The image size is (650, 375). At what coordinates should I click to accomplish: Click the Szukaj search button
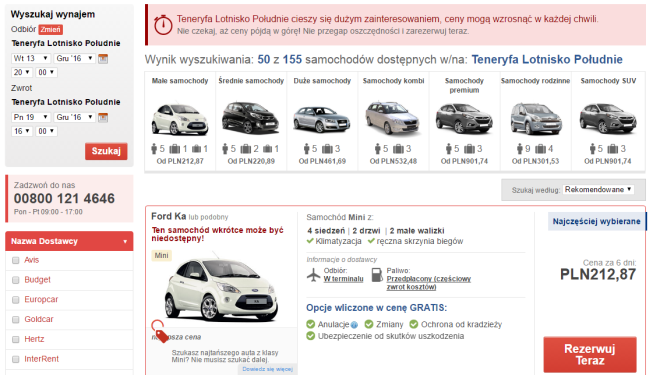point(106,151)
